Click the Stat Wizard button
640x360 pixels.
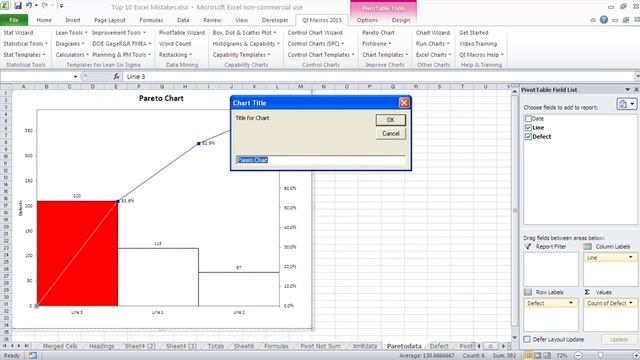tap(18, 33)
